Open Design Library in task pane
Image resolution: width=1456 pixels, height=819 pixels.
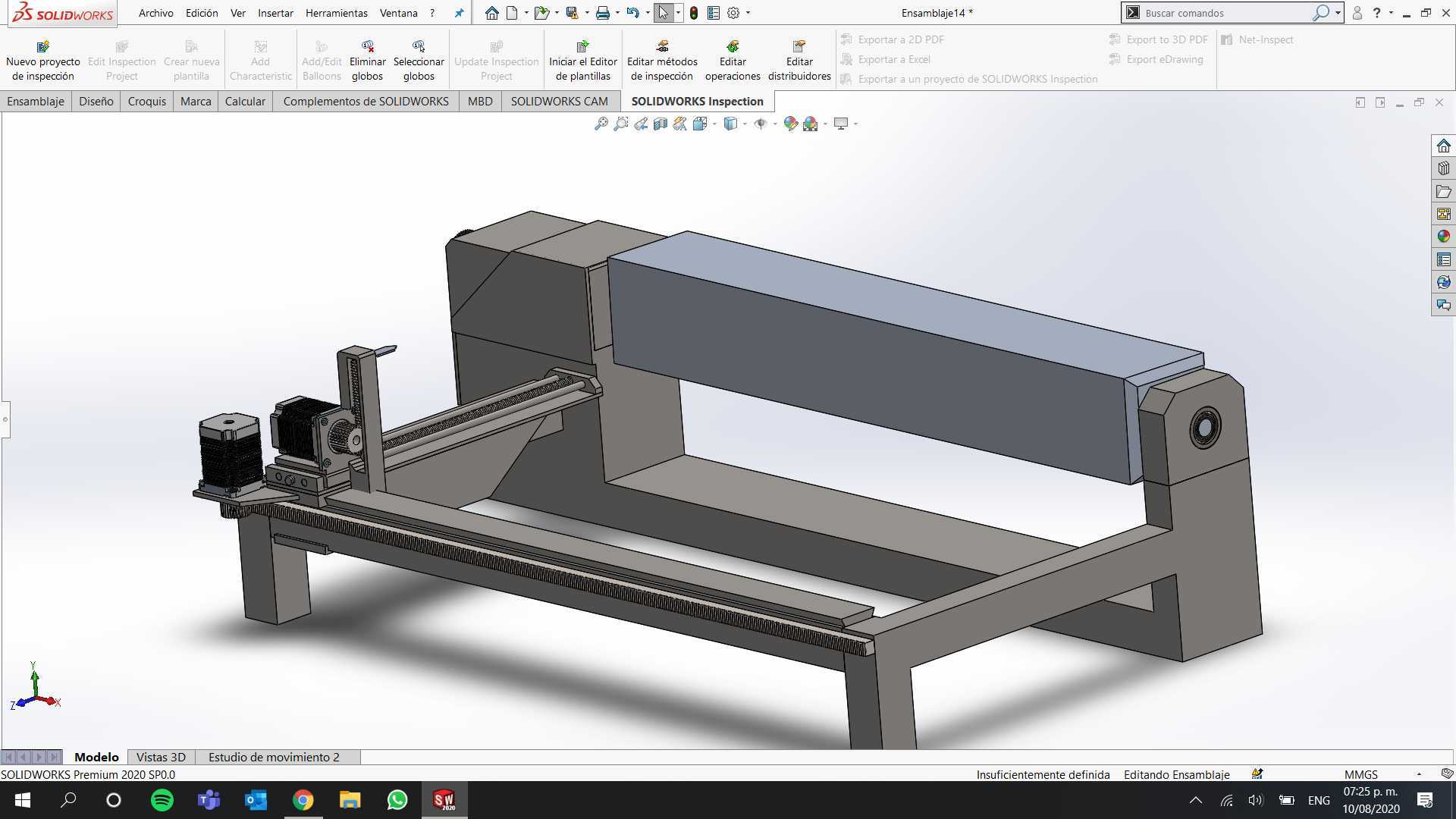(x=1444, y=168)
